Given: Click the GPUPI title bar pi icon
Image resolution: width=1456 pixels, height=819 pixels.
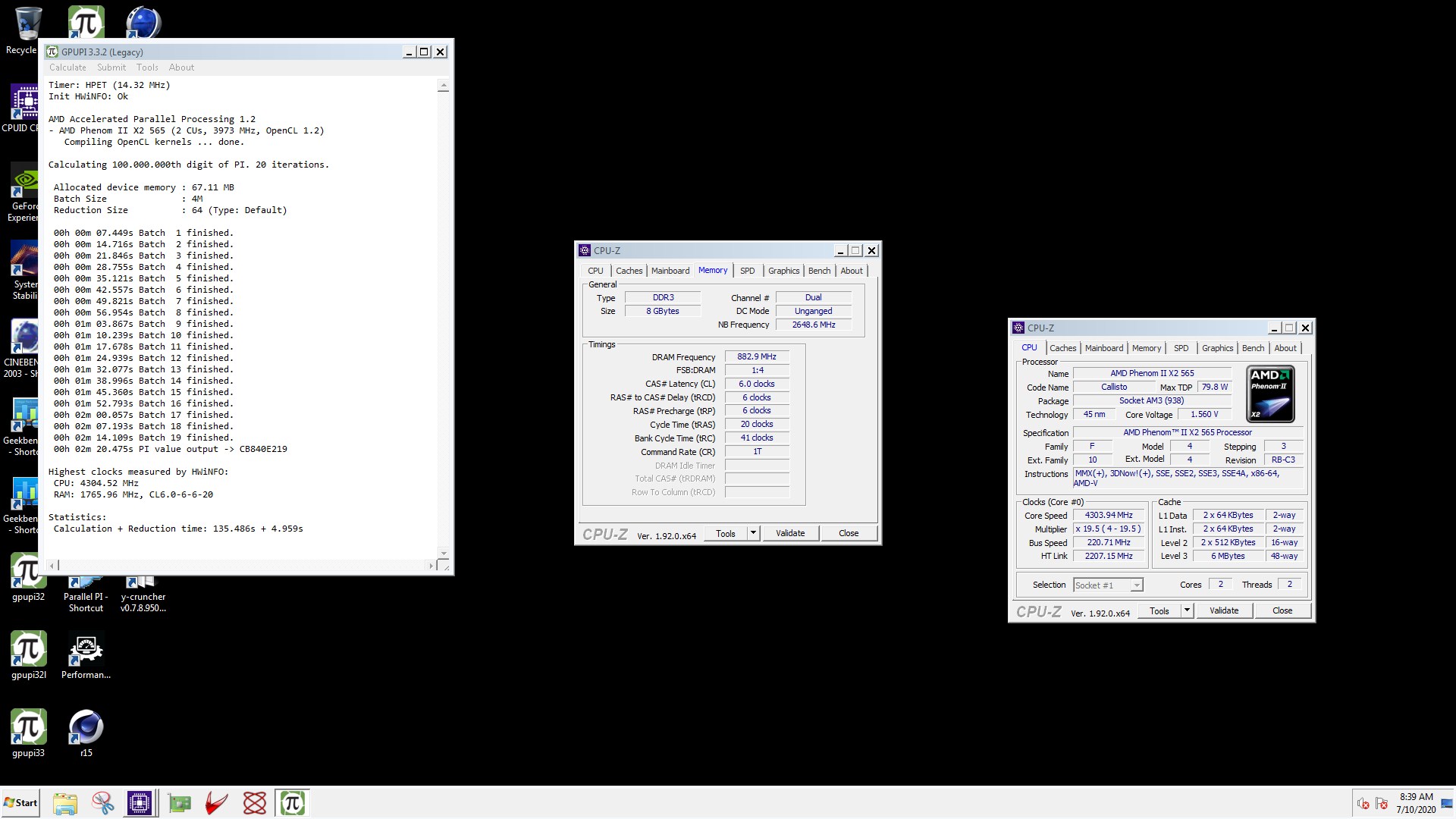Looking at the screenshot, I should click(x=52, y=52).
